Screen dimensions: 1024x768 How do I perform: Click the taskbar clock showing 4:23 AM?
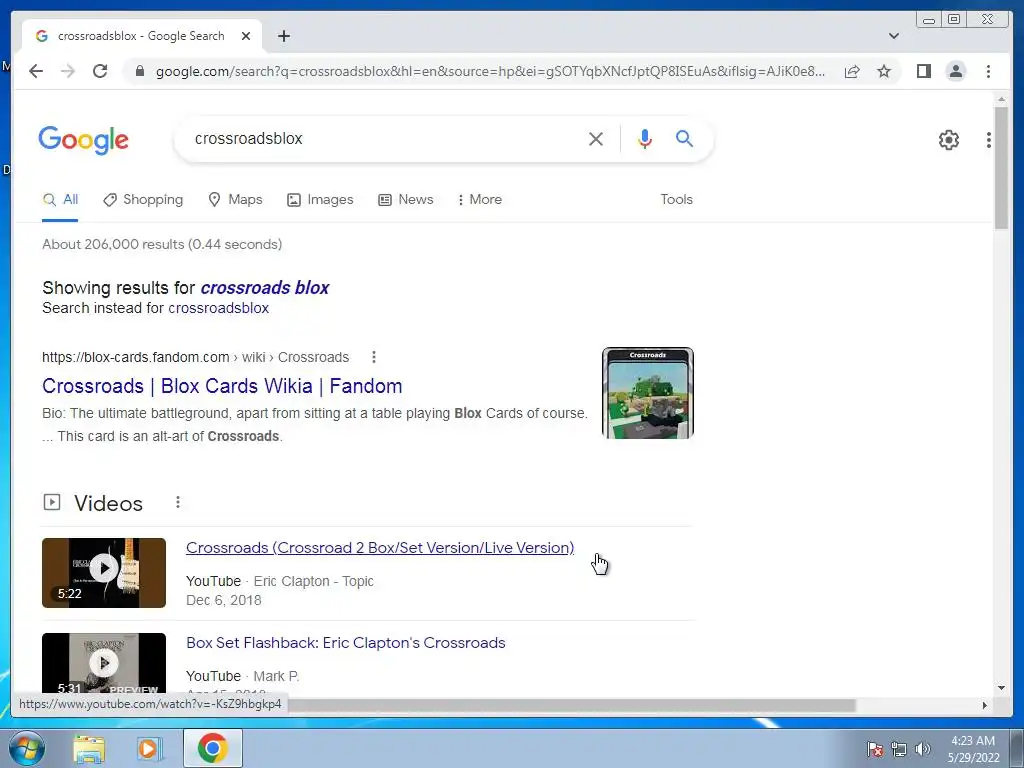coord(973,749)
